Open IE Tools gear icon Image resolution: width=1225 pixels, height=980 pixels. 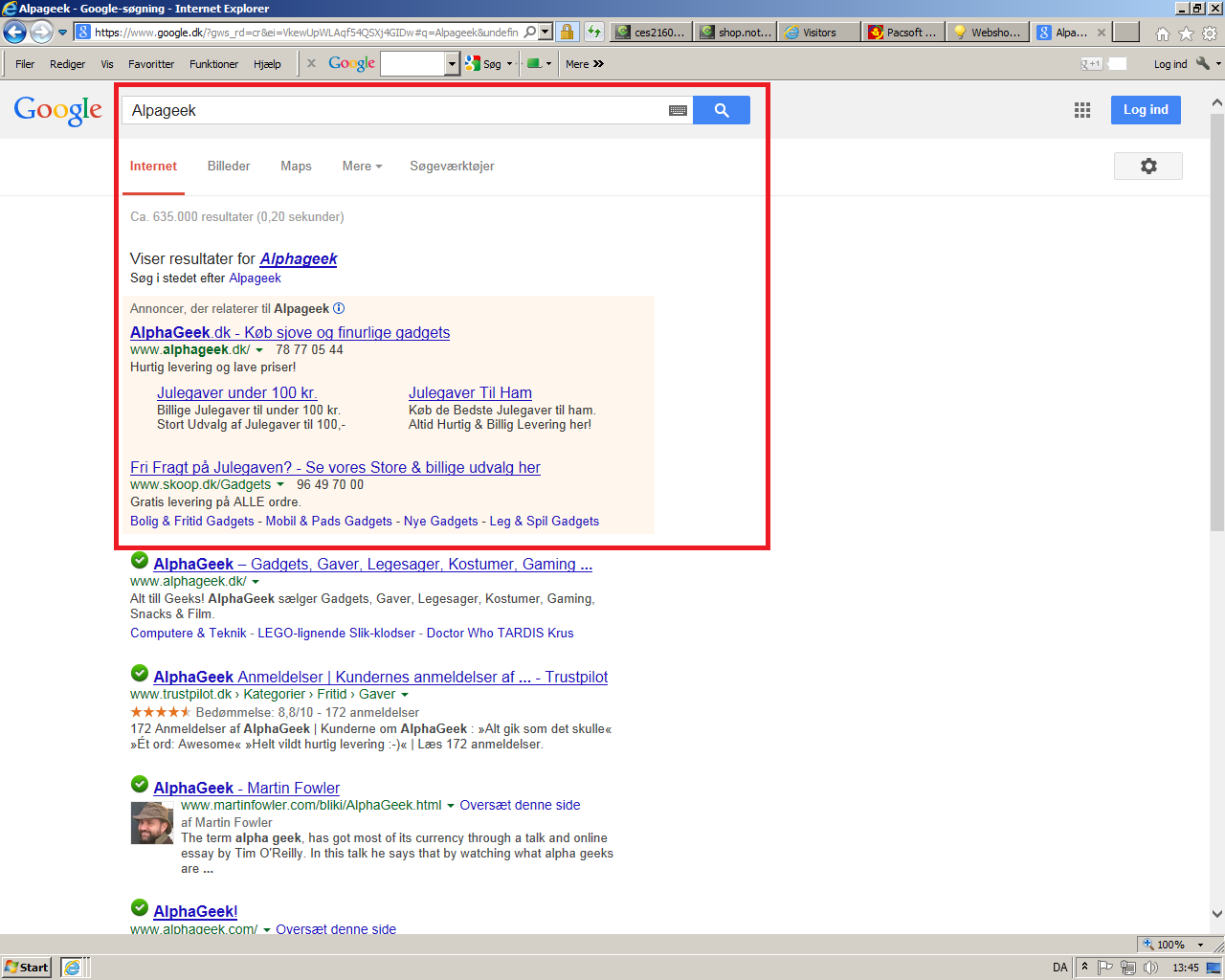[x=1210, y=33]
